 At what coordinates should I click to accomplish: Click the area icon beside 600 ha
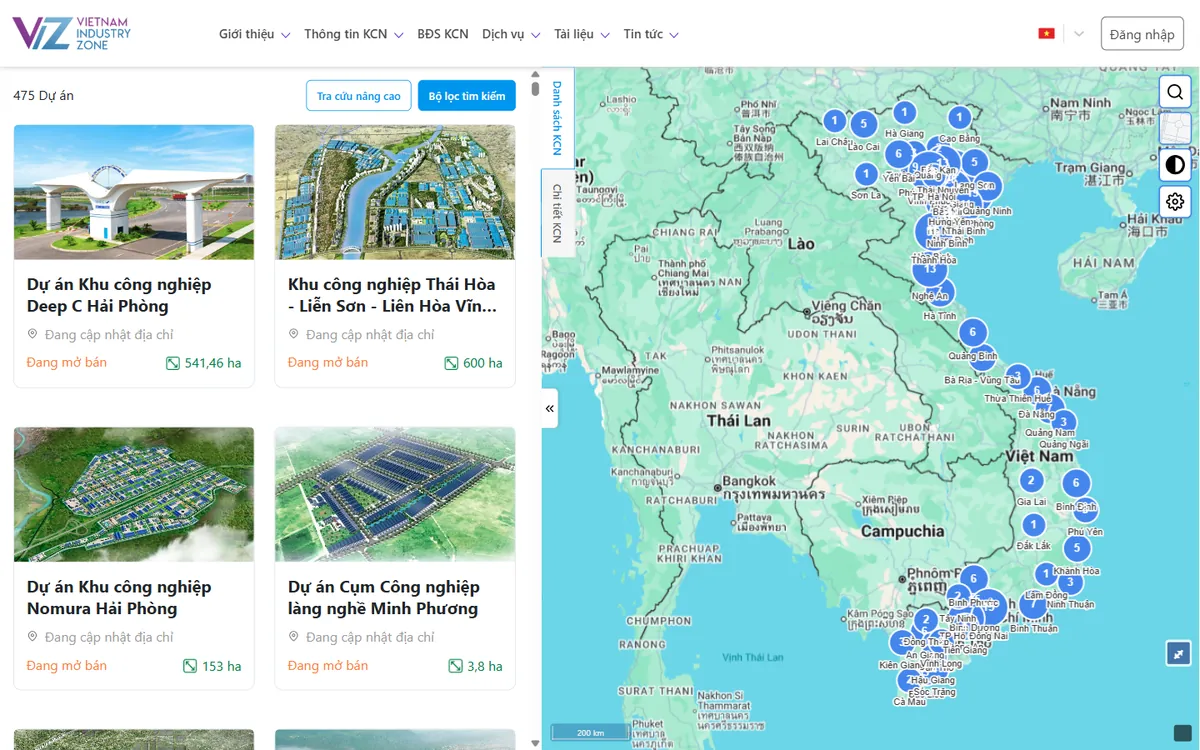coord(451,363)
